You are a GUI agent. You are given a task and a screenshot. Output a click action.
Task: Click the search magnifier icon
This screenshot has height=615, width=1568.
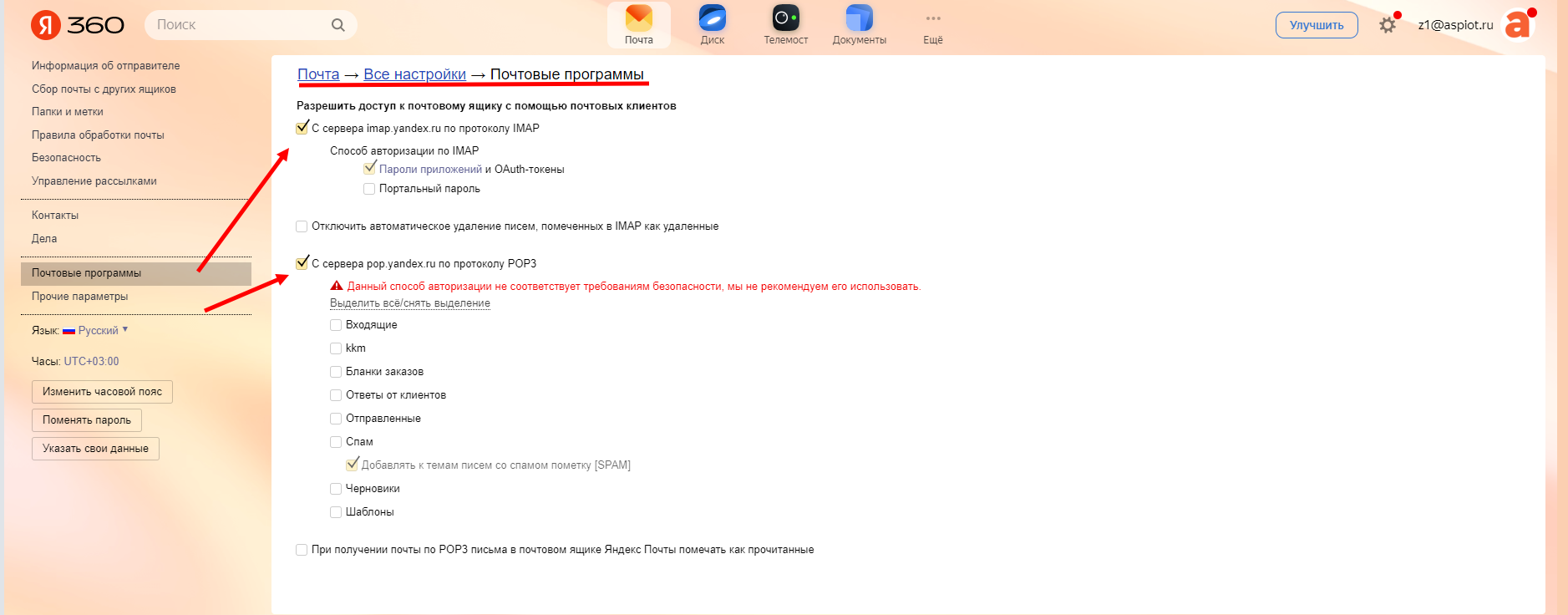[x=338, y=25]
